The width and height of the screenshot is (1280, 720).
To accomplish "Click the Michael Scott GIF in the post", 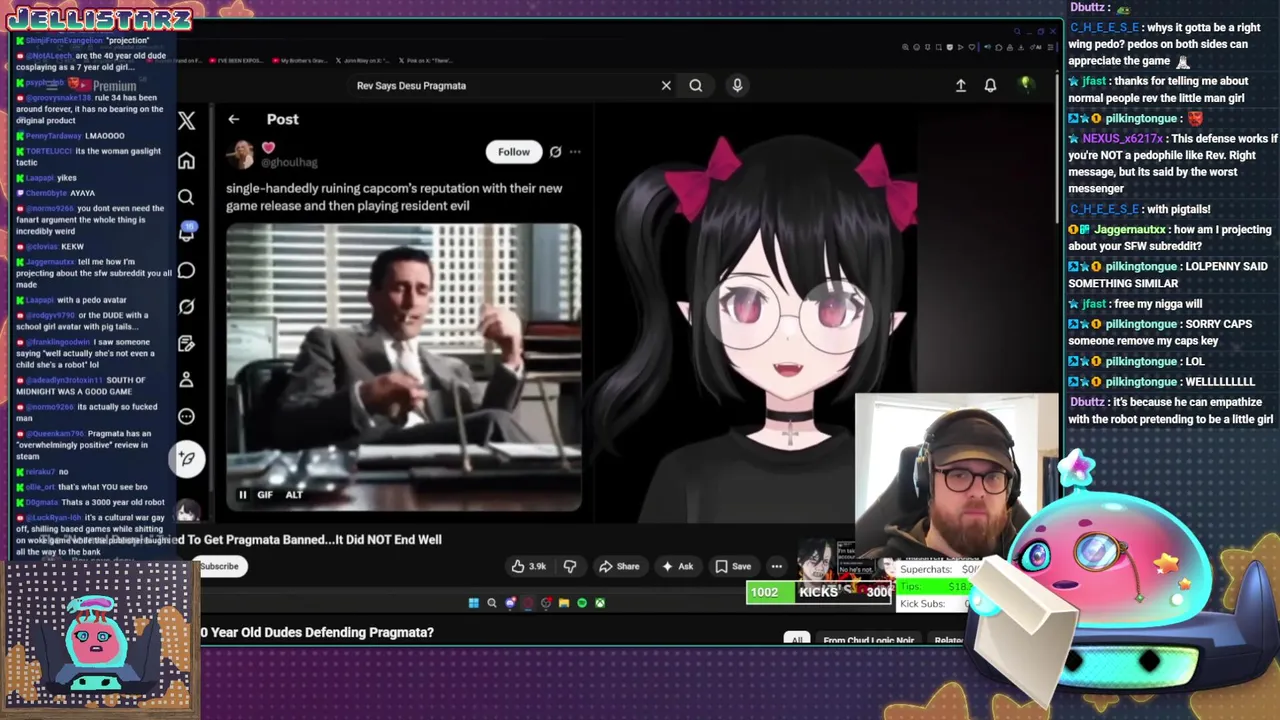I will point(403,367).
